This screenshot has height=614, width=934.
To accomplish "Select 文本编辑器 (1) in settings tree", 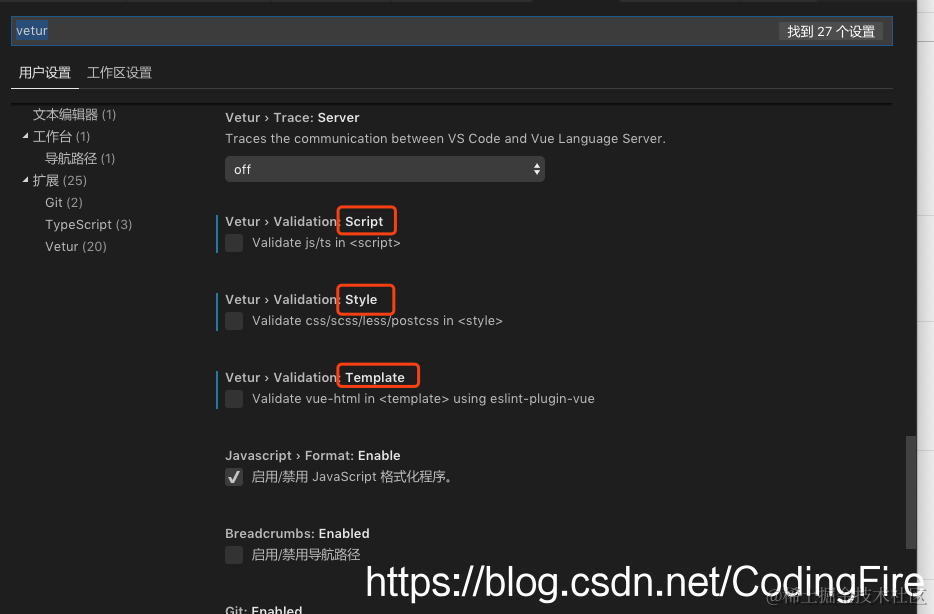I will [74, 114].
